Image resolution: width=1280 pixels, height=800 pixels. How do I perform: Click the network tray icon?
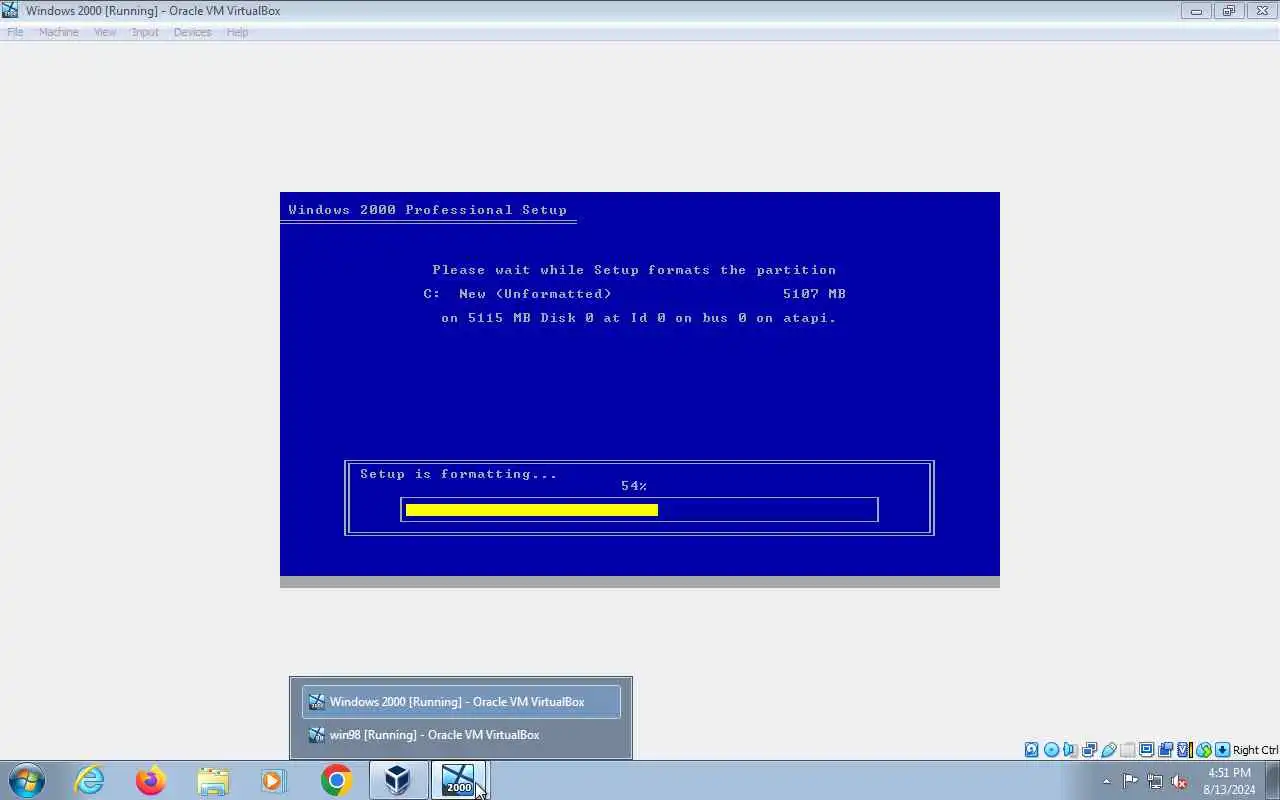(1155, 781)
